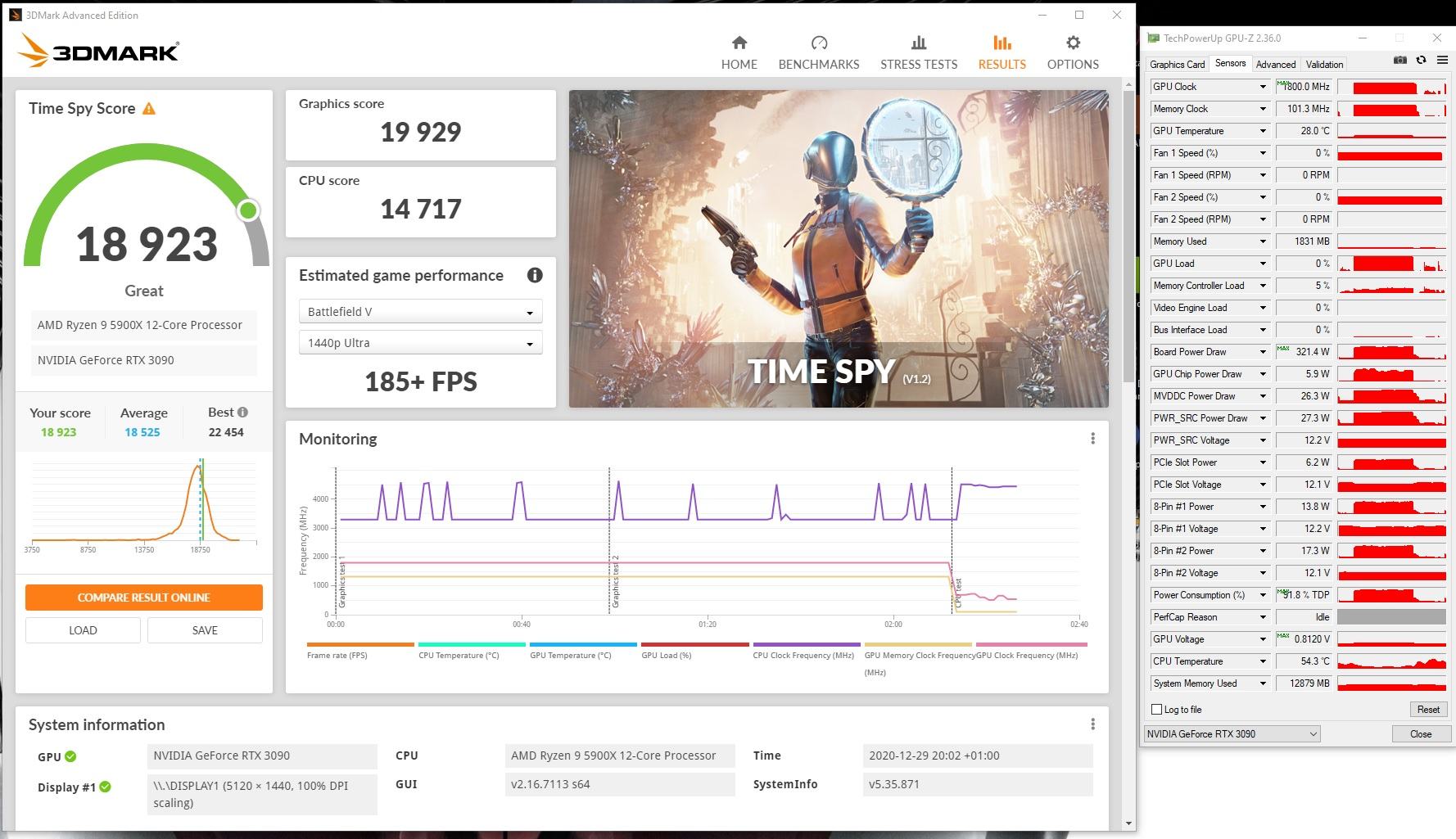Open the GPU Temperature sensor dropdown

[x=1262, y=131]
